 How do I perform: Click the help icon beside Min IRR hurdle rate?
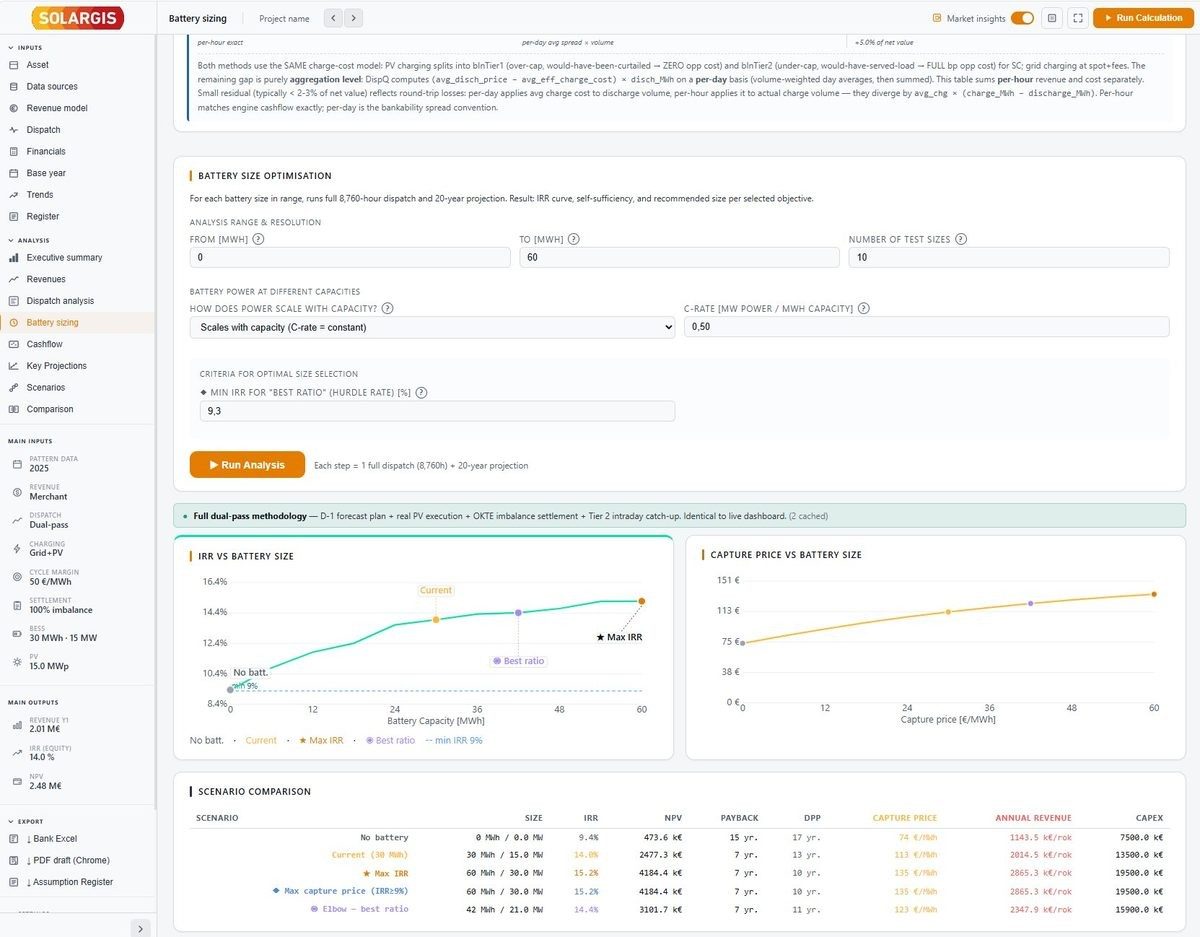tap(421, 393)
